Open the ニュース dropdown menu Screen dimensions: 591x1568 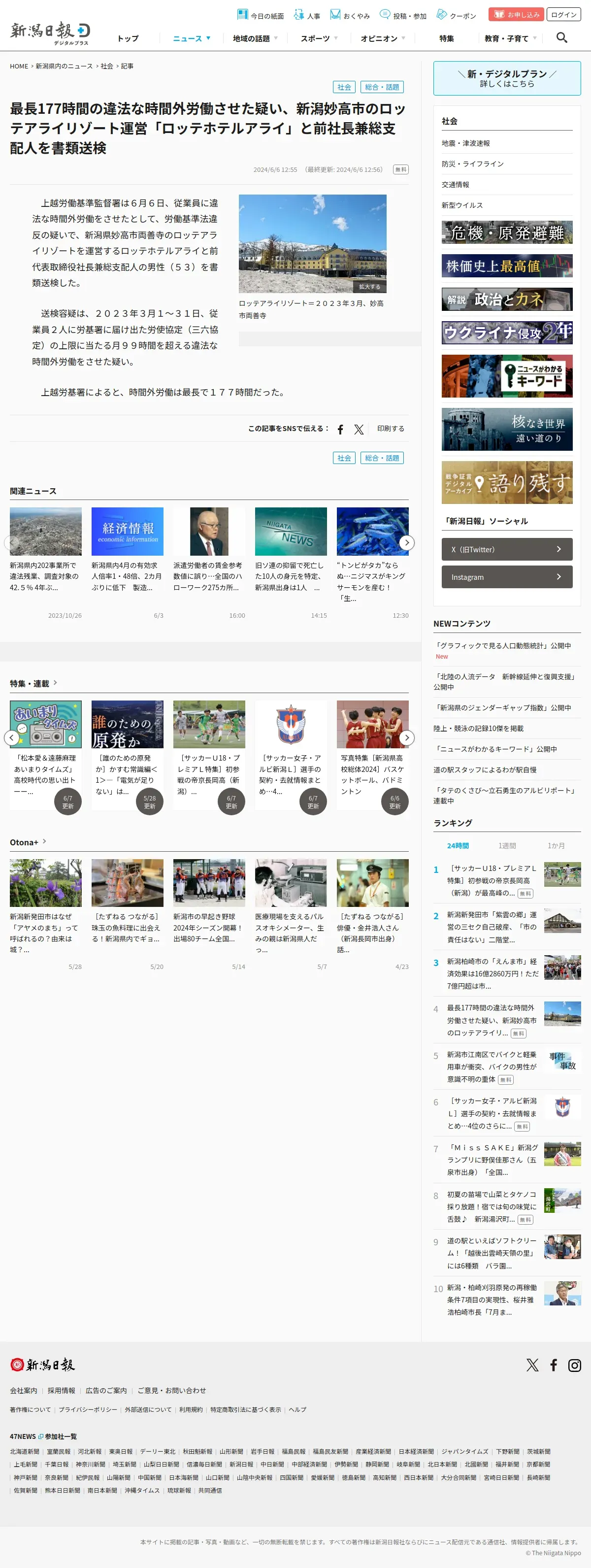pyautogui.click(x=191, y=38)
